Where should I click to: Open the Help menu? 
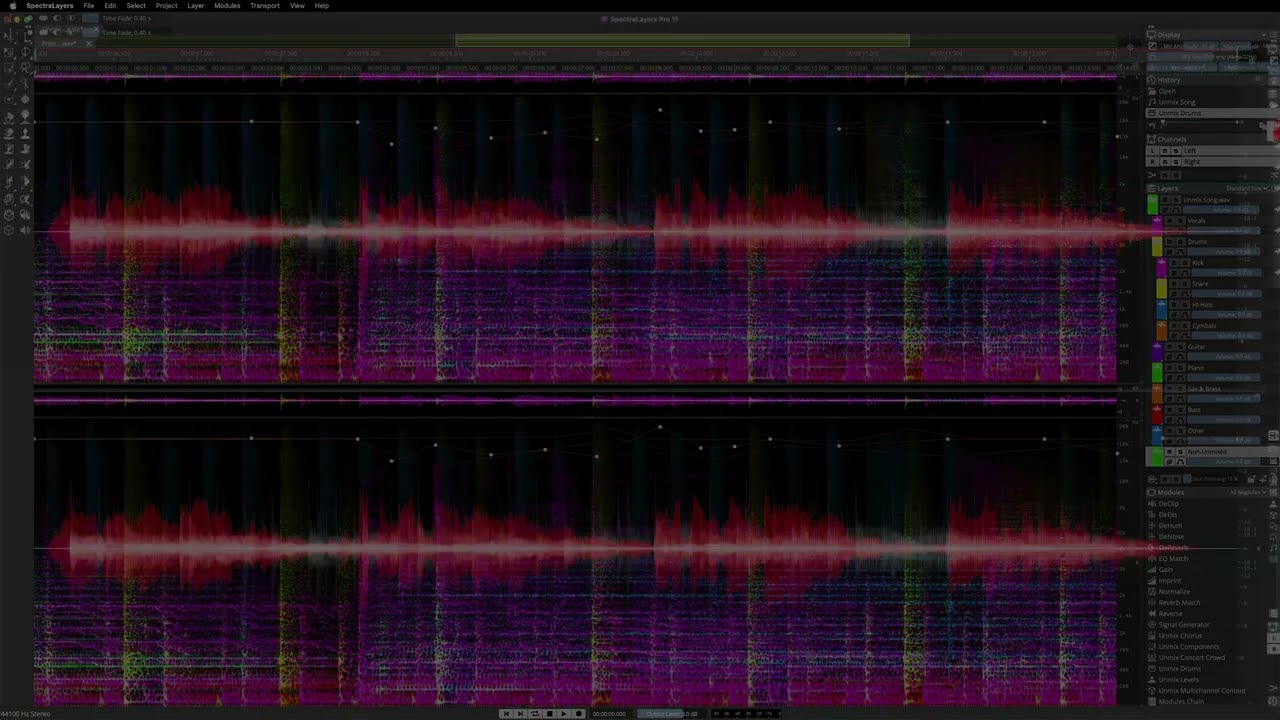click(321, 5)
